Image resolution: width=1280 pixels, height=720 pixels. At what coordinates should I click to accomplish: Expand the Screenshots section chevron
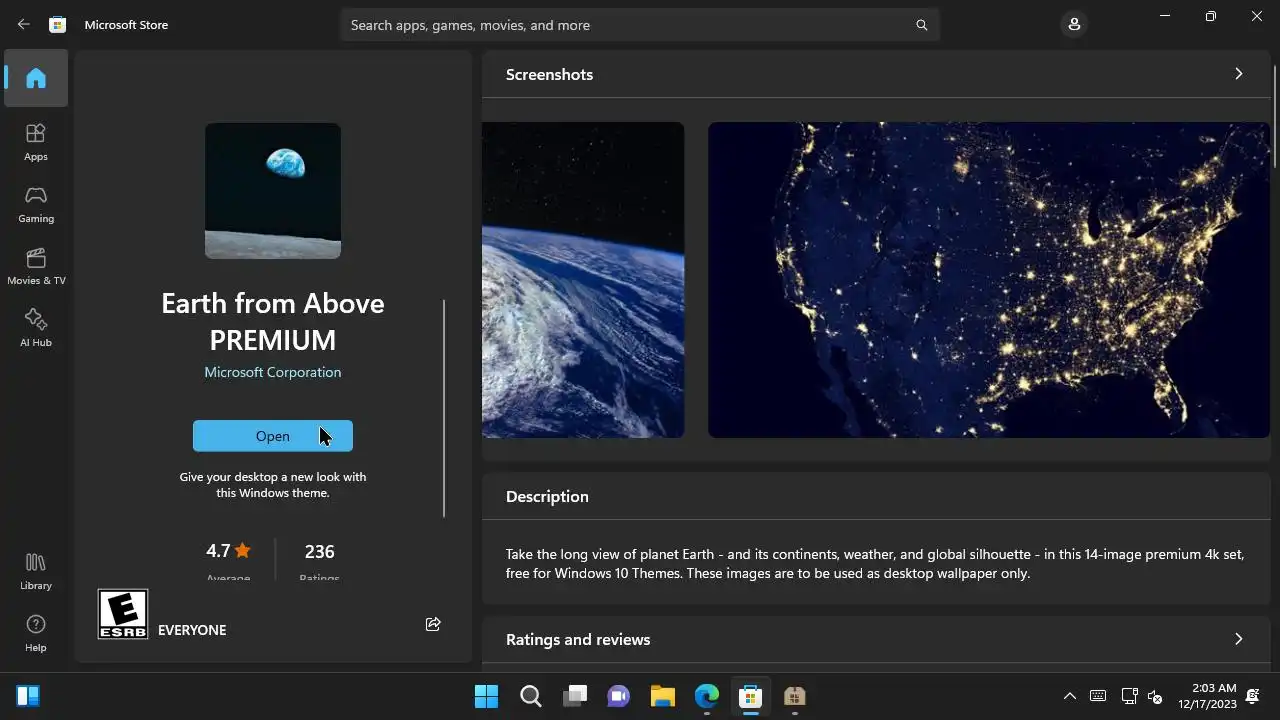1239,74
